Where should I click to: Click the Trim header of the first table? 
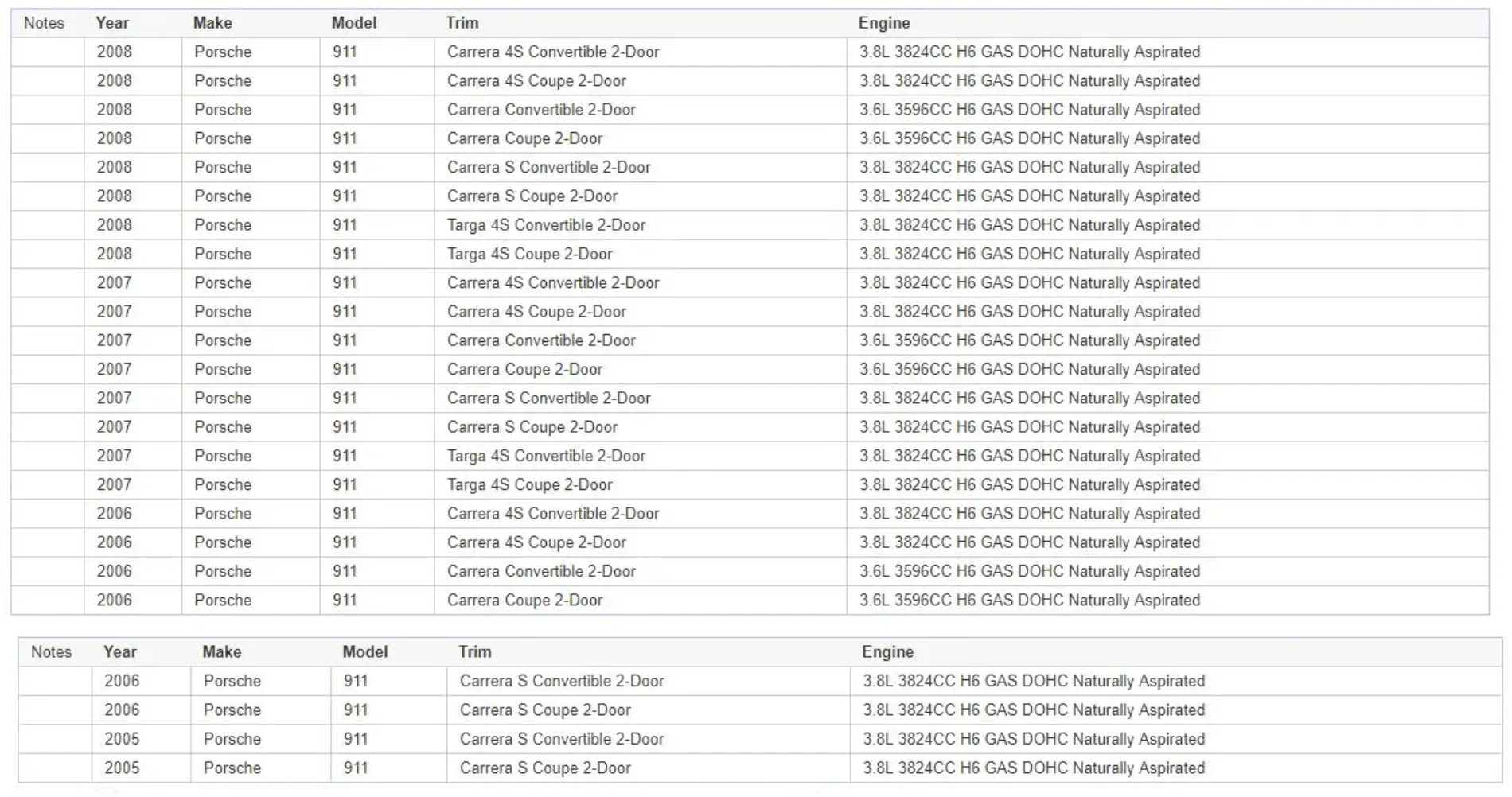pyautogui.click(x=462, y=23)
